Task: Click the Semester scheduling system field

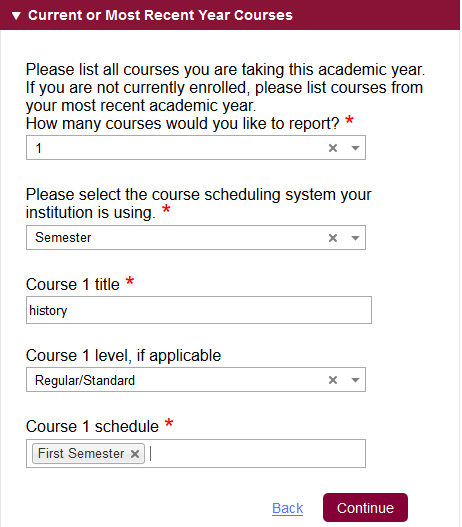Action: click(x=196, y=238)
